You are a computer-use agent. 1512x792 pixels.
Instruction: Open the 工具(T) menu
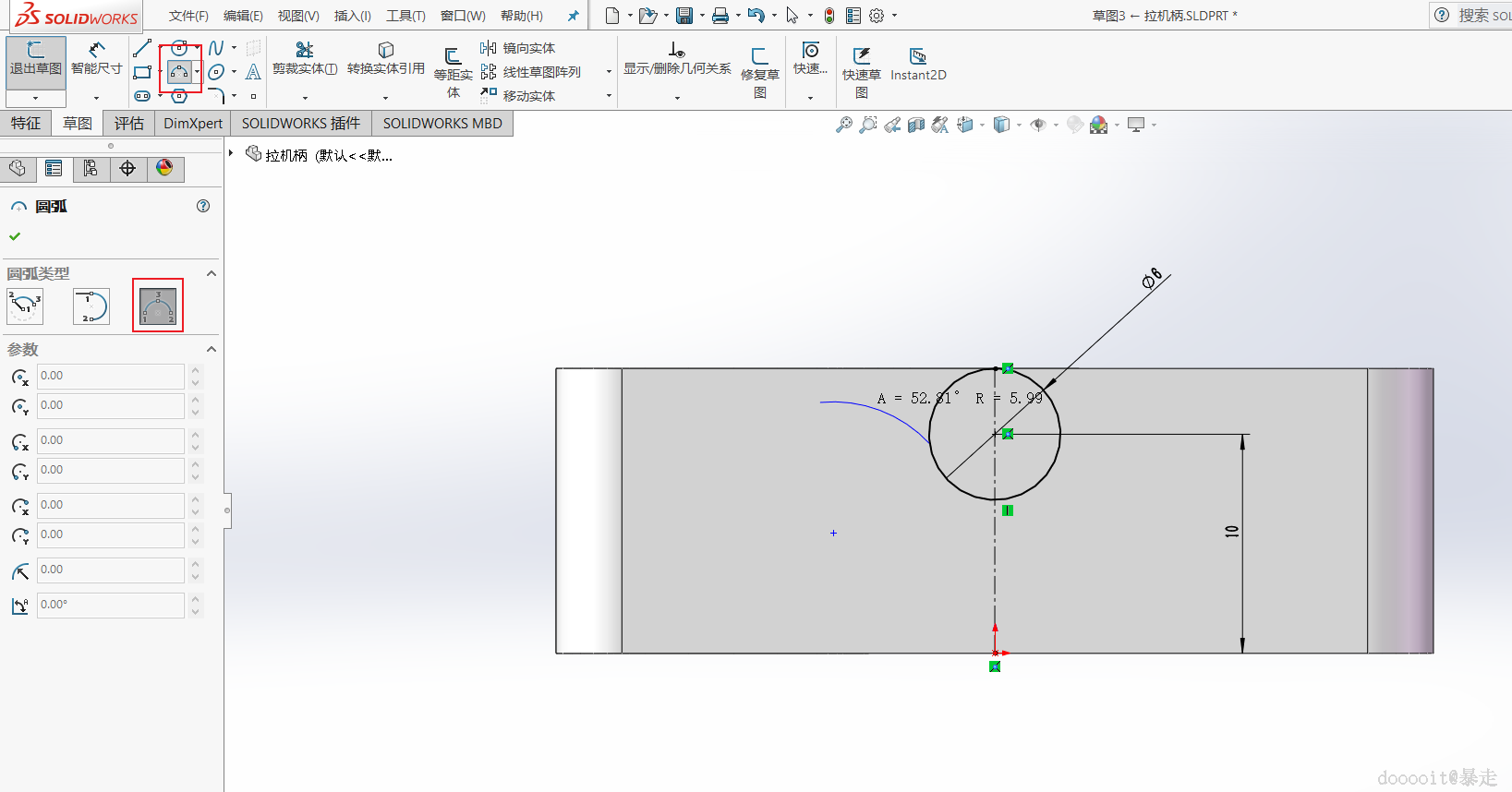[x=405, y=16]
